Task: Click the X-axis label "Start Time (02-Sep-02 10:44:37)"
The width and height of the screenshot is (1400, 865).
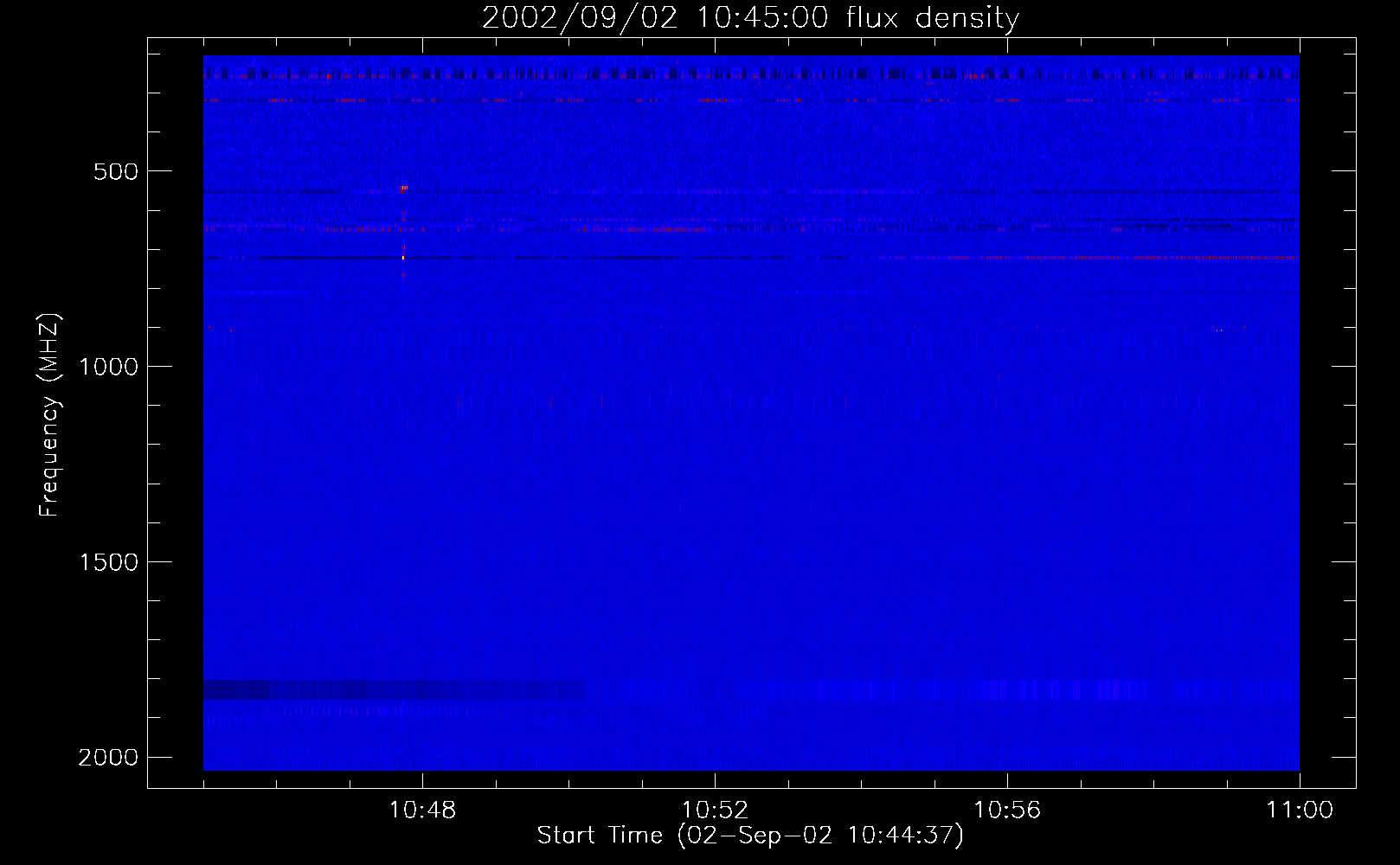Action: pyautogui.click(x=750, y=836)
